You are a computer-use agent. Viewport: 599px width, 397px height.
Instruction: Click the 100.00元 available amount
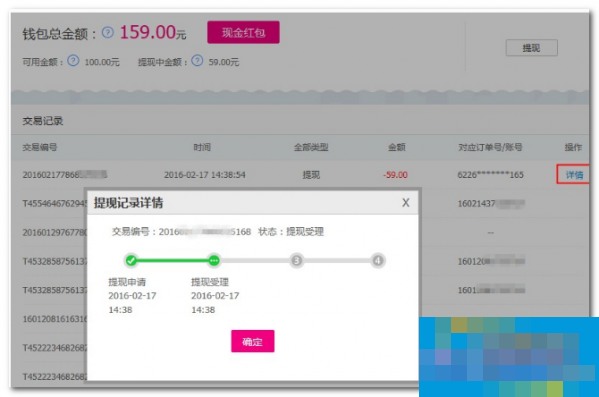tap(102, 62)
